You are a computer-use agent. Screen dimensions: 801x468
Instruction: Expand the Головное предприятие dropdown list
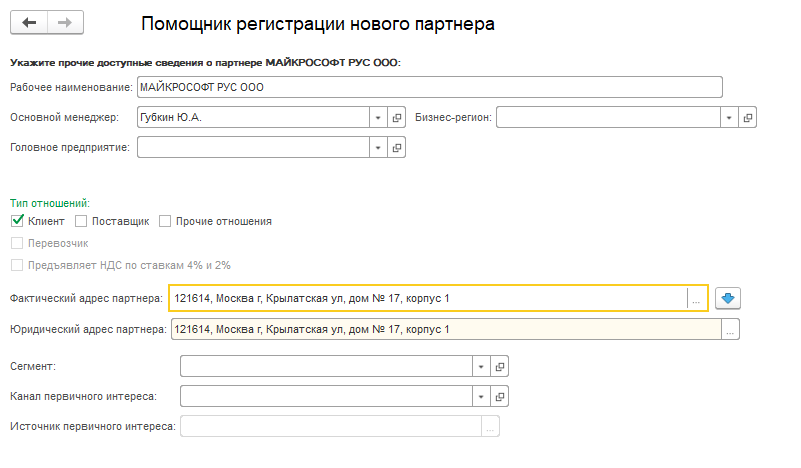tap(378, 148)
